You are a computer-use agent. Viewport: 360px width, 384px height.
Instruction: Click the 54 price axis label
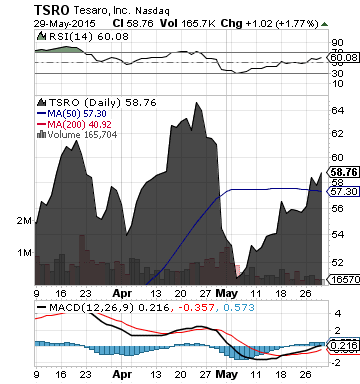click(337, 235)
